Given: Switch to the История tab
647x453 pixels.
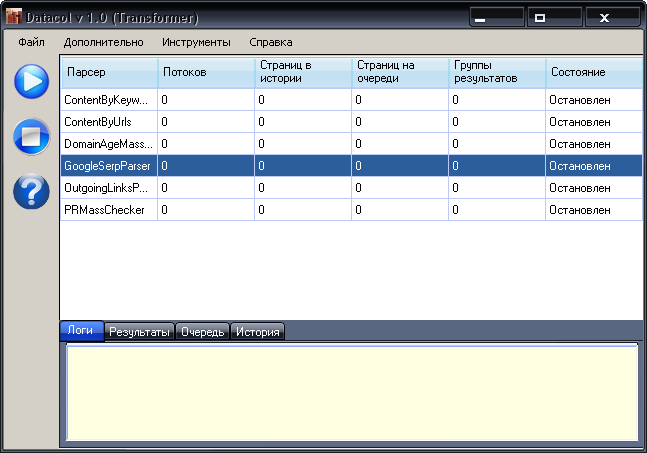Looking at the screenshot, I should 258,332.
